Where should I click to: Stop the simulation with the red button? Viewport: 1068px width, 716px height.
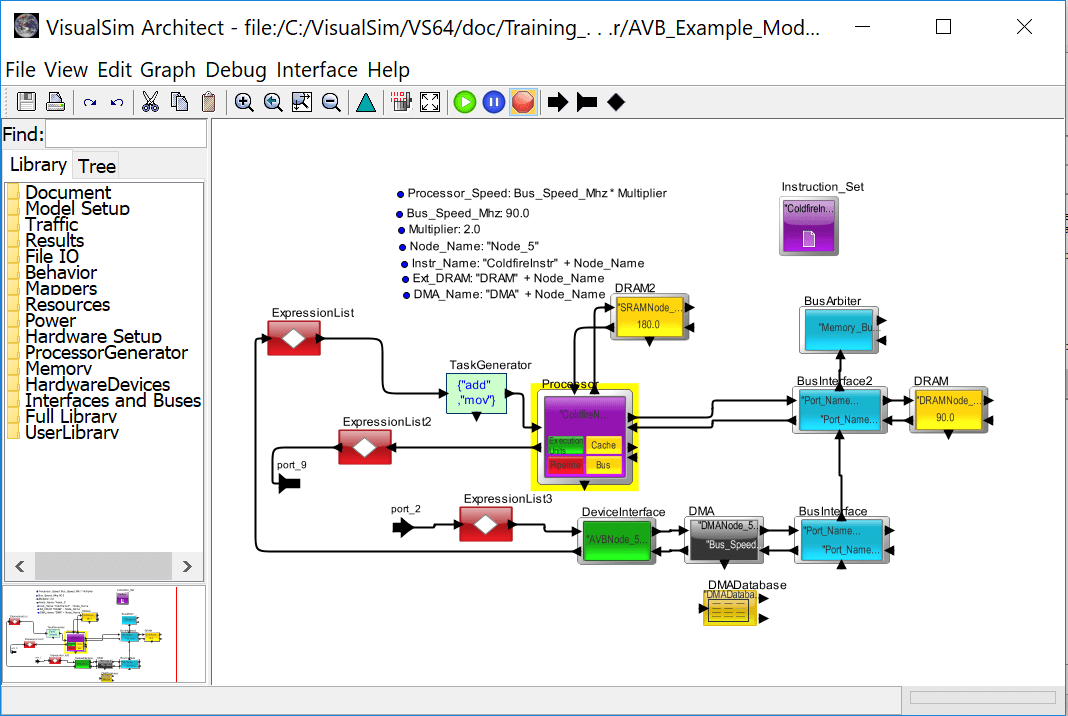click(x=523, y=101)
